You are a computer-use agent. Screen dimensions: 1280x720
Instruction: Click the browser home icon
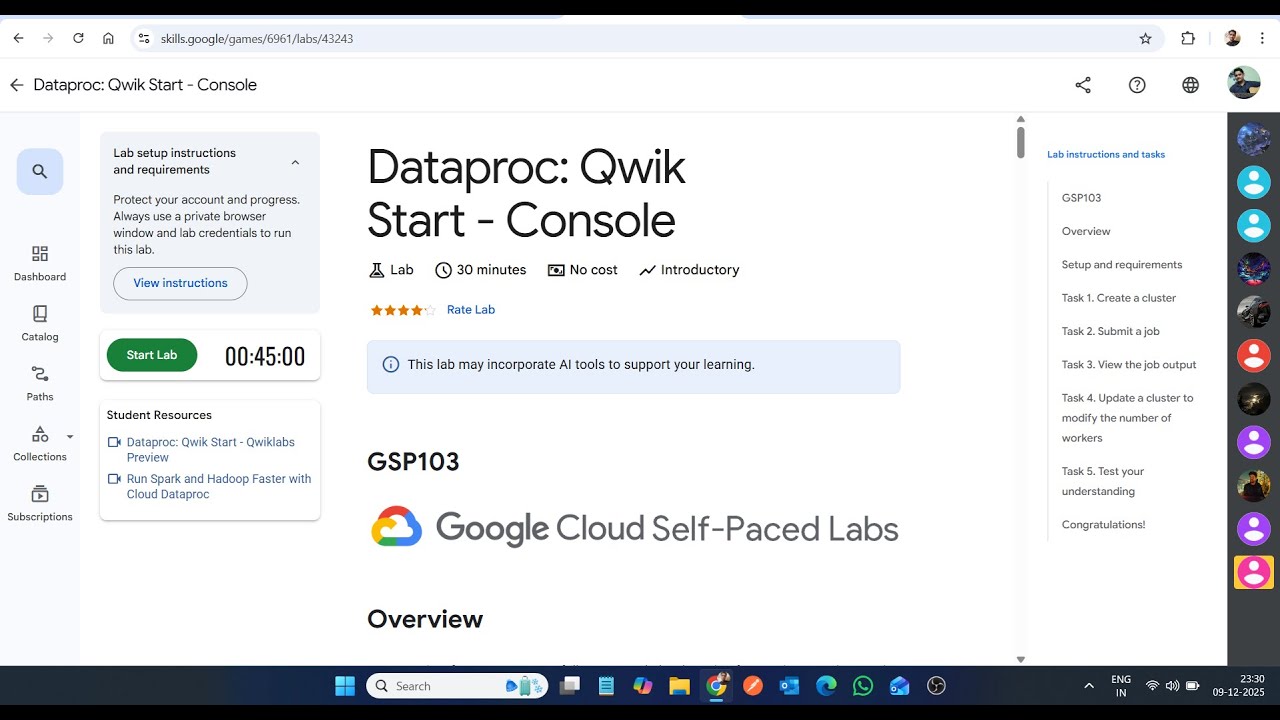point(108,38)
